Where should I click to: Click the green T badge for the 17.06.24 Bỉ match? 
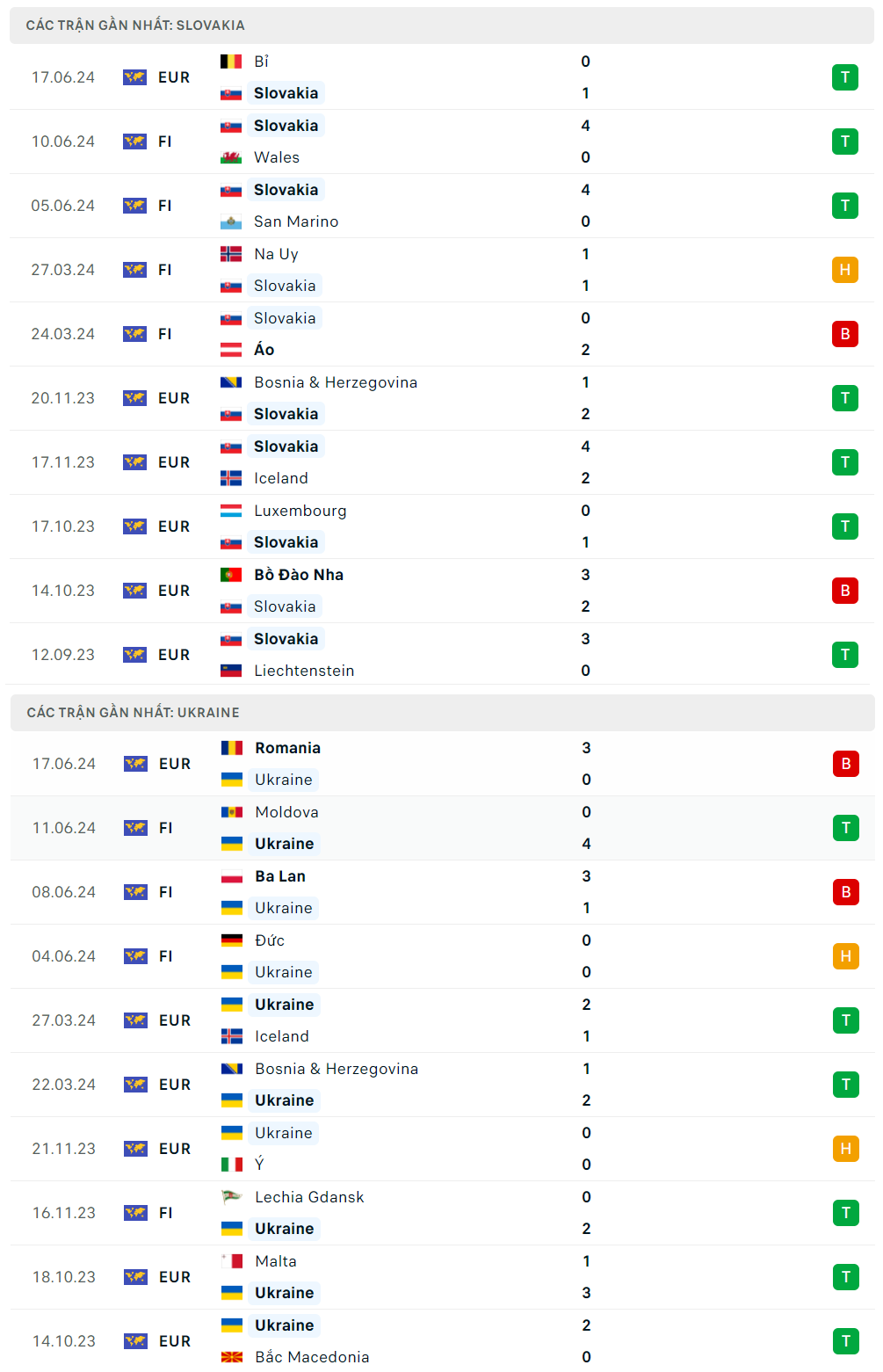pyautogui.click(x=844, y=77)
